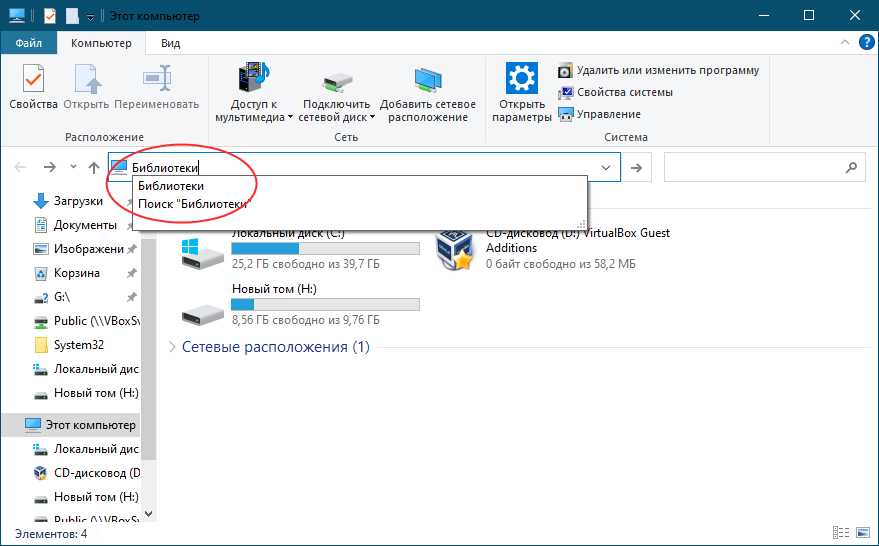Click the Go-to arrow next to the address bar
Screen dimensions: 879x546
(636, 168)
